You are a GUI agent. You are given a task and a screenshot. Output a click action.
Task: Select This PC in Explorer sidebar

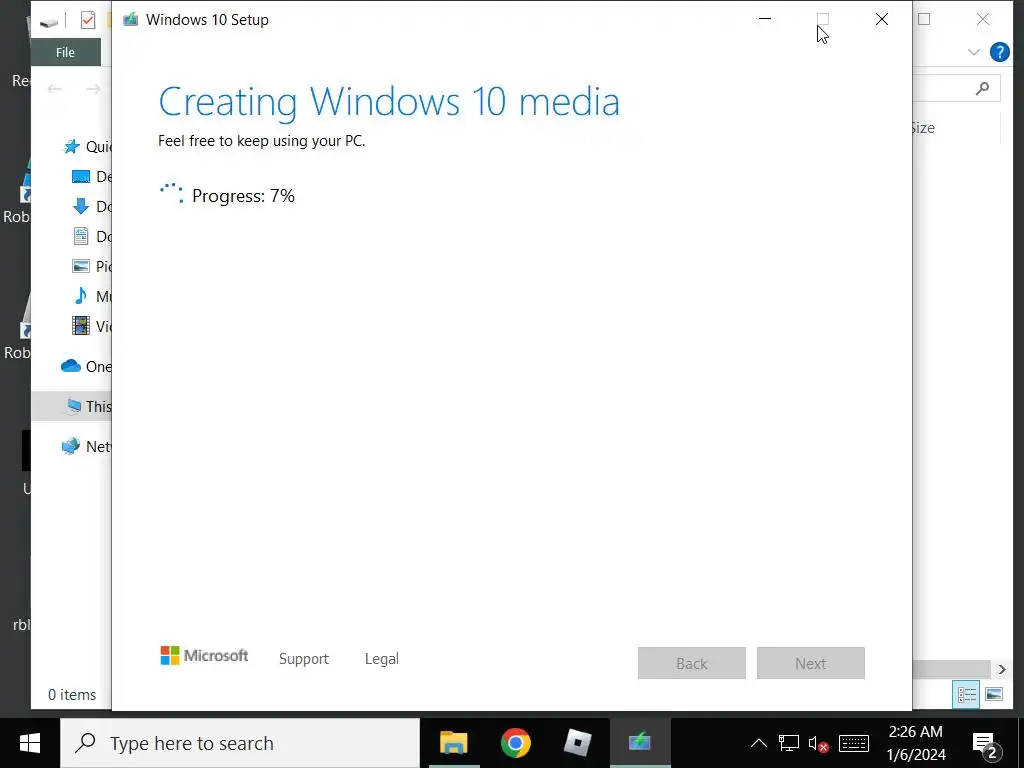coord(72,406)
